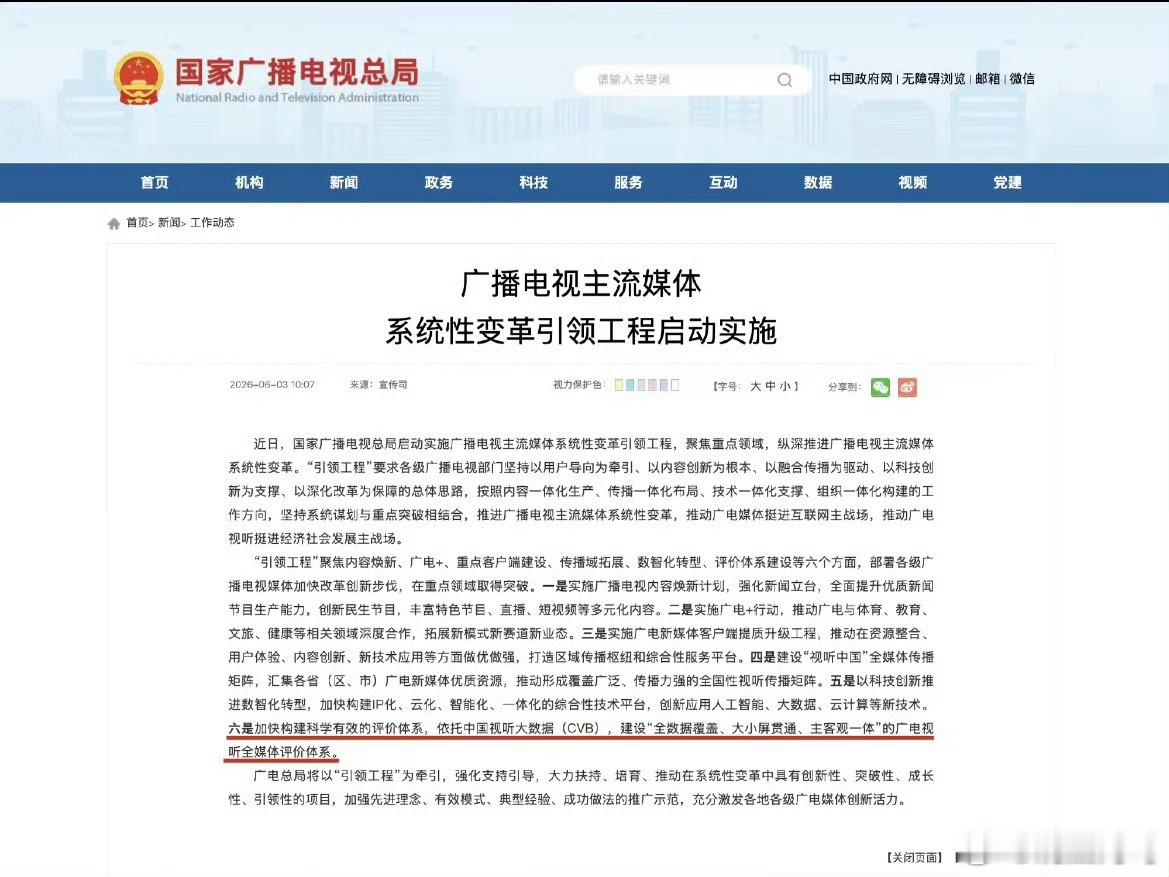Screen dimensions: 1169x877
Task: Open 互动 navigation menu
Action: click(723, 183)
